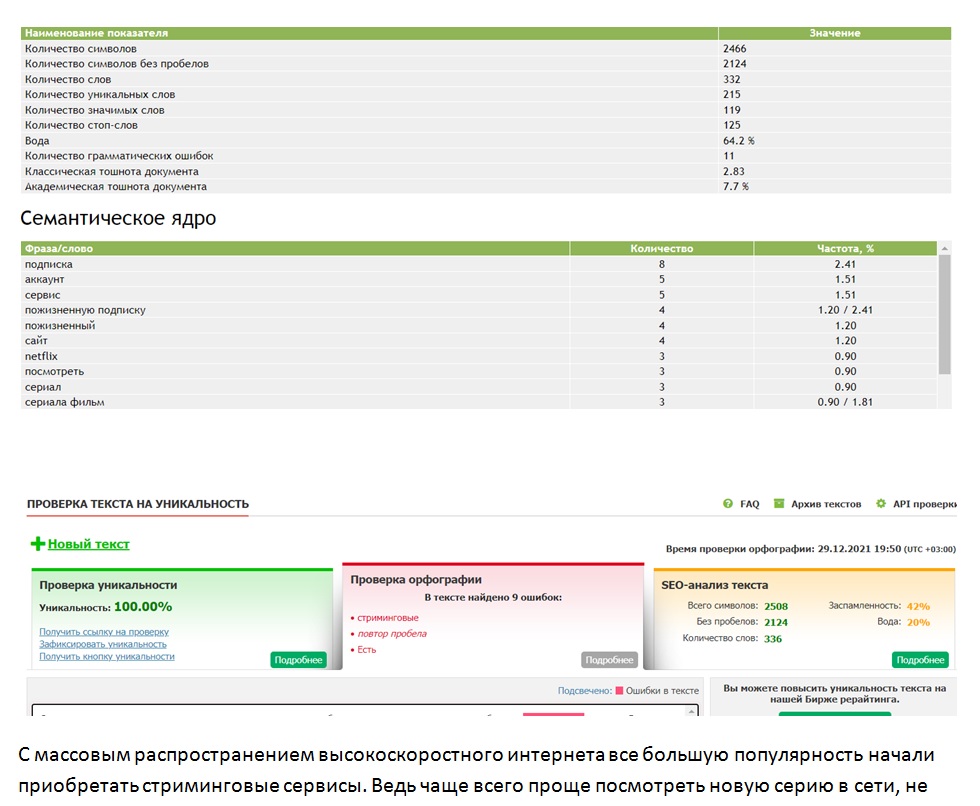Image resolution: width=980 pixels, height=806 pixels.
Task: Click Получить ссылку на проверку link
Action: click(104, 632)
